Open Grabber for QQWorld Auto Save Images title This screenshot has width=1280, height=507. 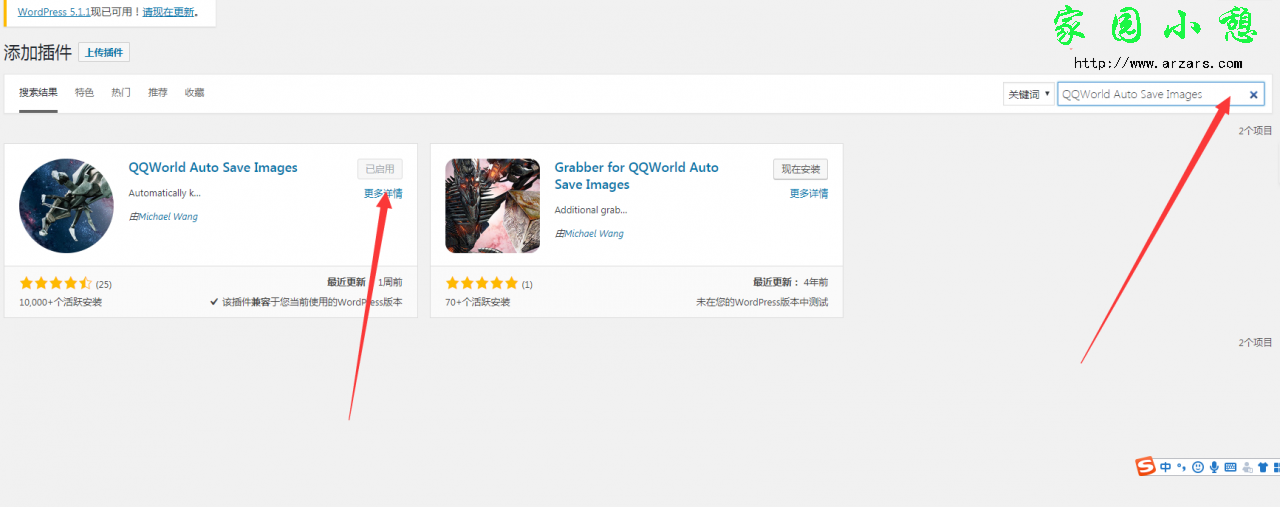pos(637,176)
